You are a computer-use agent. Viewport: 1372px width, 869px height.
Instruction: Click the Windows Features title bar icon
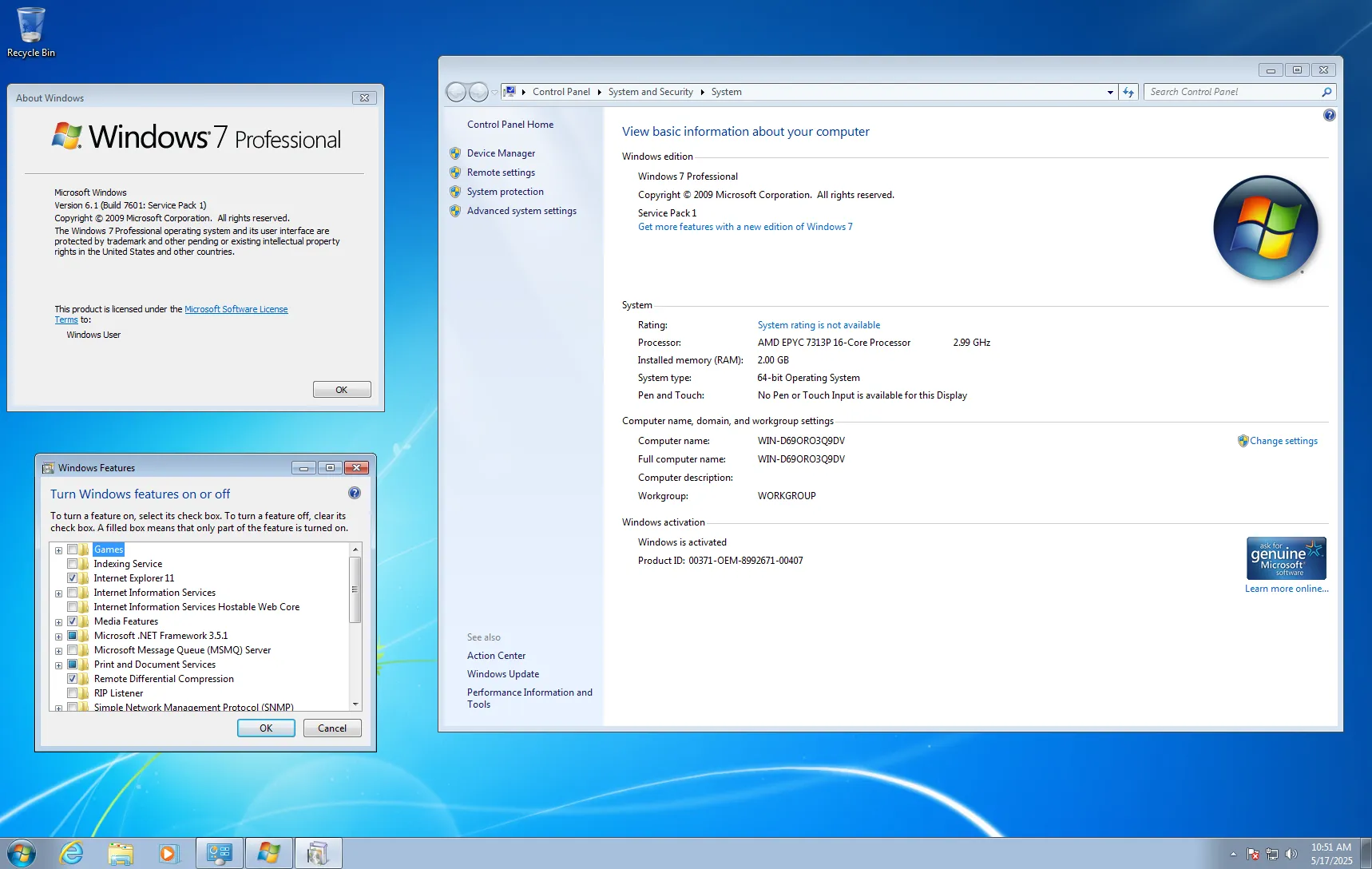pos(48,468)
